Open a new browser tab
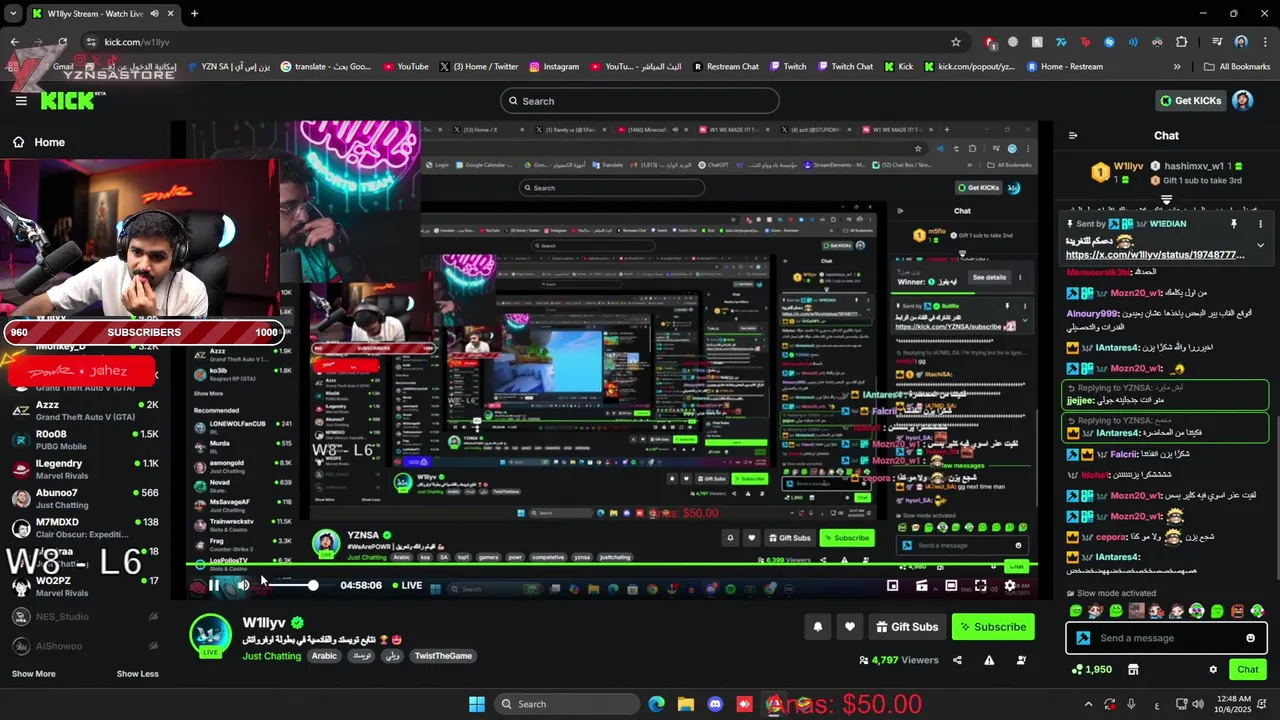1280x720 pixels. (x=194, y=13)
